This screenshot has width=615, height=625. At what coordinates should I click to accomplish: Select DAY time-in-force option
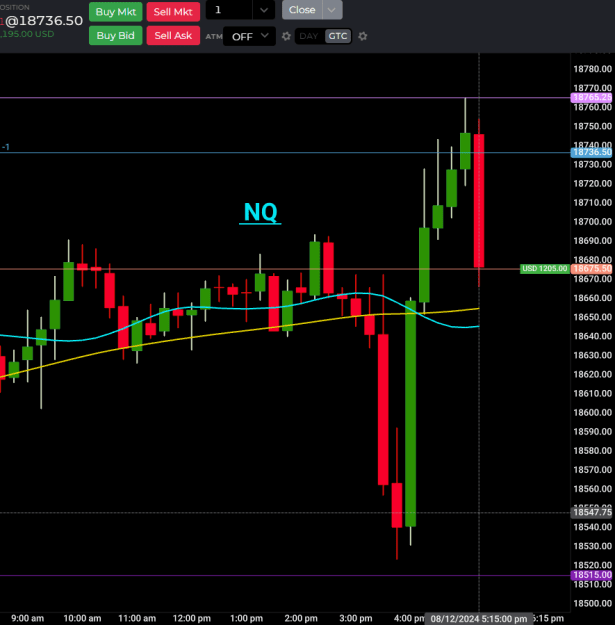coord(308,36)
